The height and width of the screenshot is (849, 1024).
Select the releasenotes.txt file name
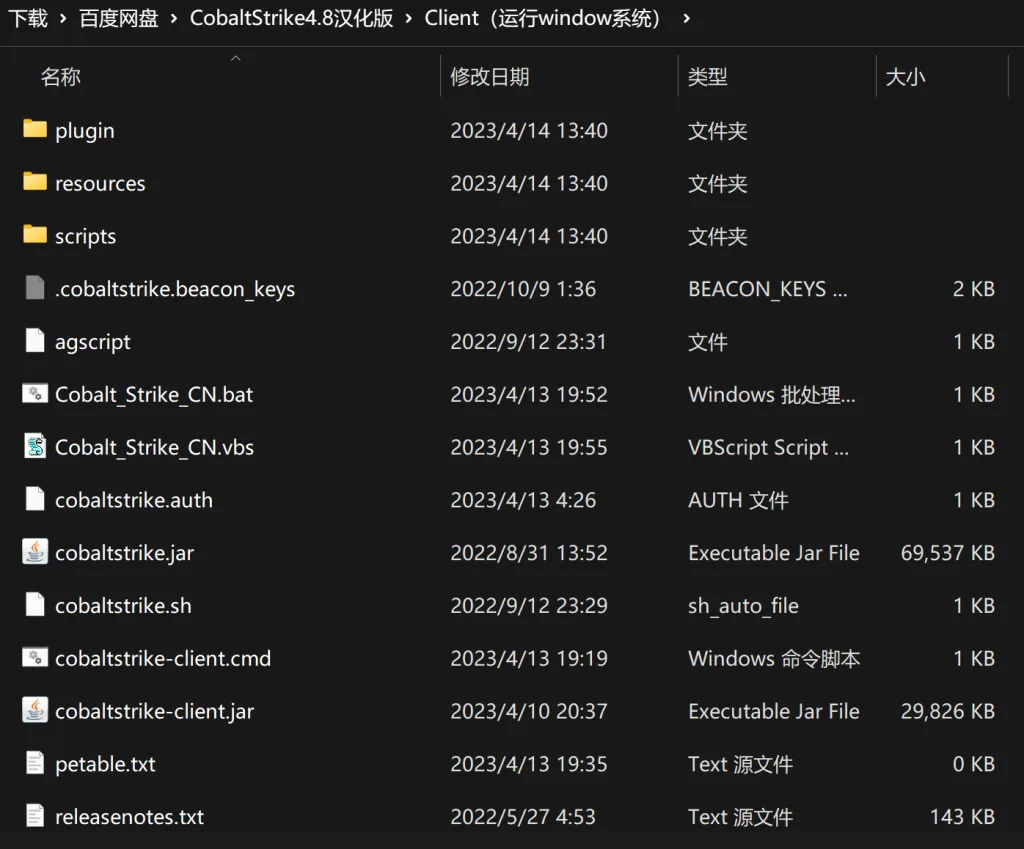click(129, 817)
